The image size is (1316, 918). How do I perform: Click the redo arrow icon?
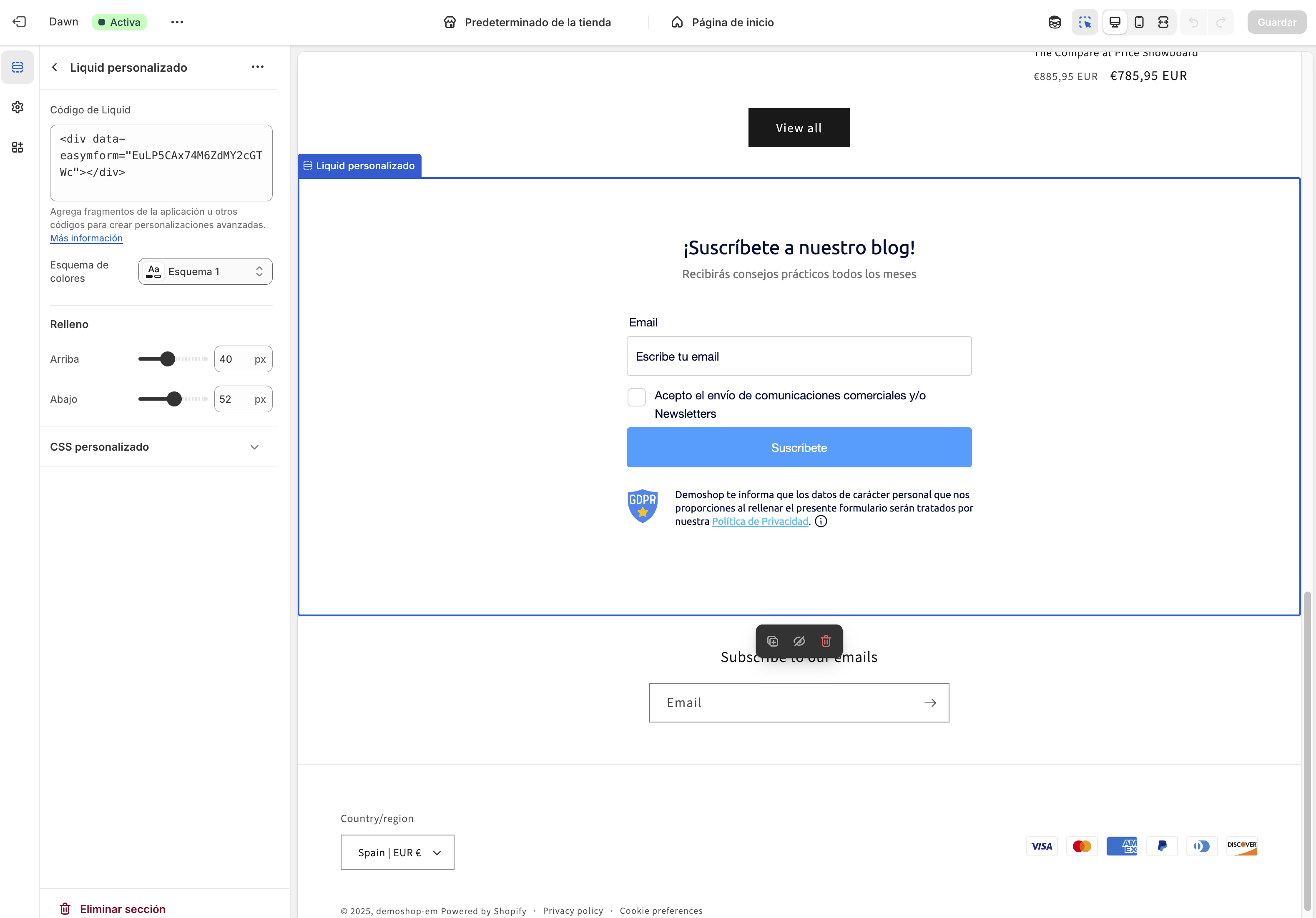(x=1220, y=22)
